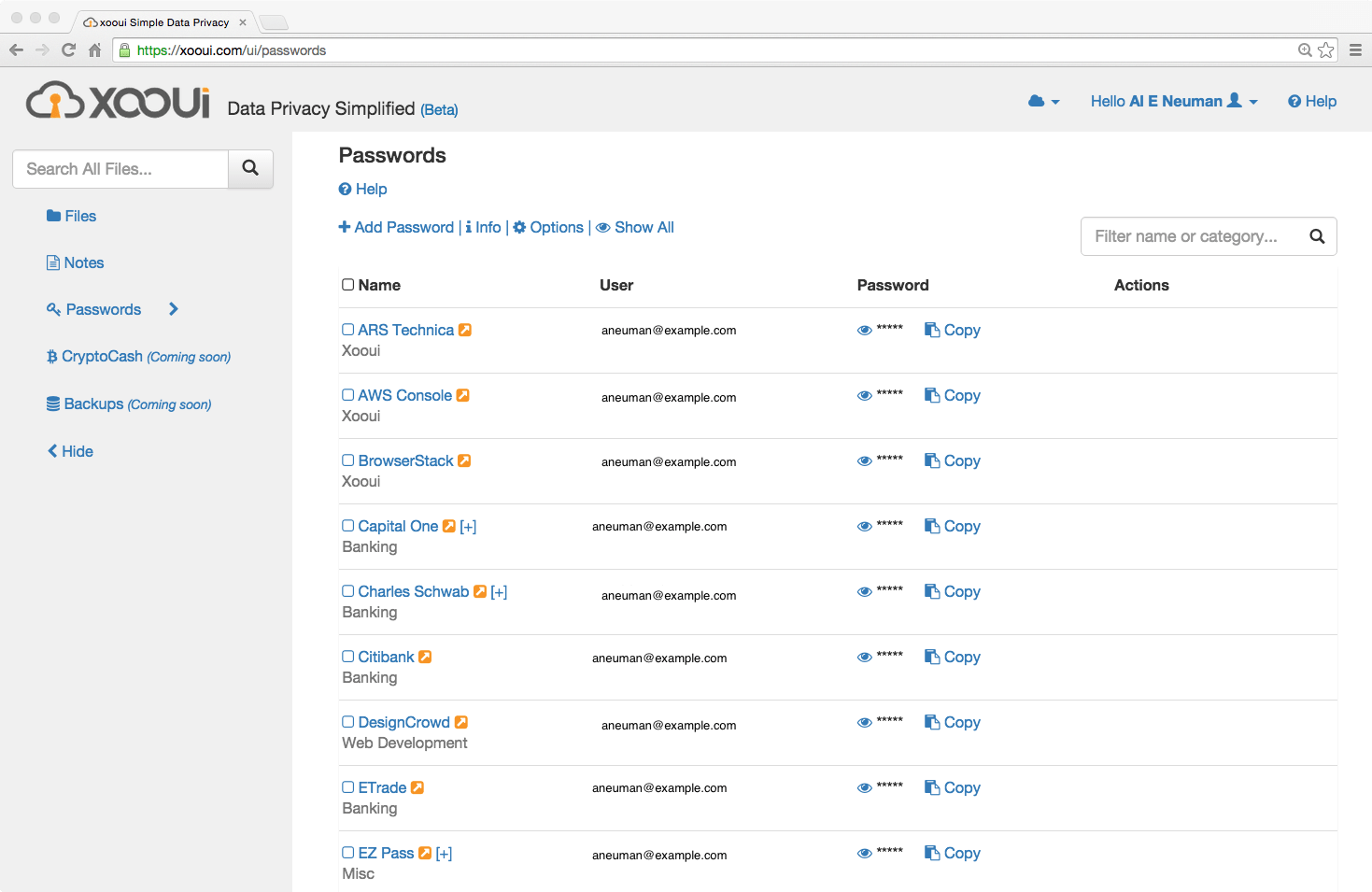Open external link icon next to DesignCrowd
This screenshot has height=892, width=1372.
[461, 722]
